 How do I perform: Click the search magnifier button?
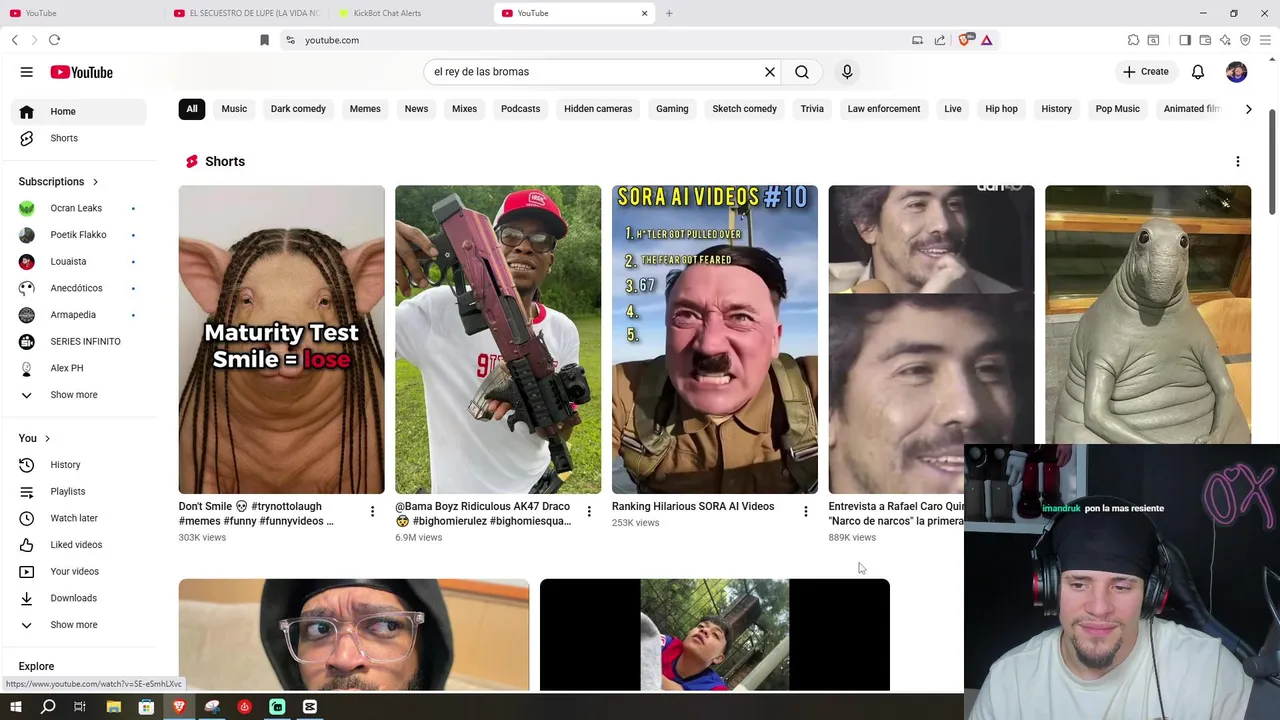pos(802,72)
